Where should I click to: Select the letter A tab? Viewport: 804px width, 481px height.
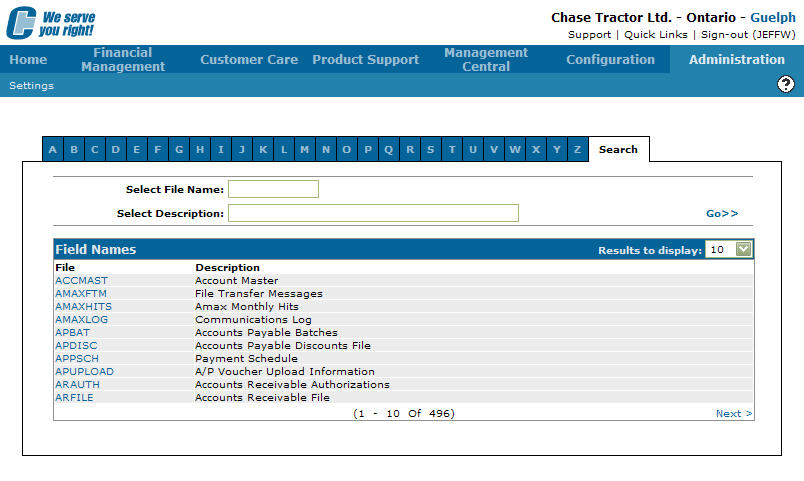[52, 150]
